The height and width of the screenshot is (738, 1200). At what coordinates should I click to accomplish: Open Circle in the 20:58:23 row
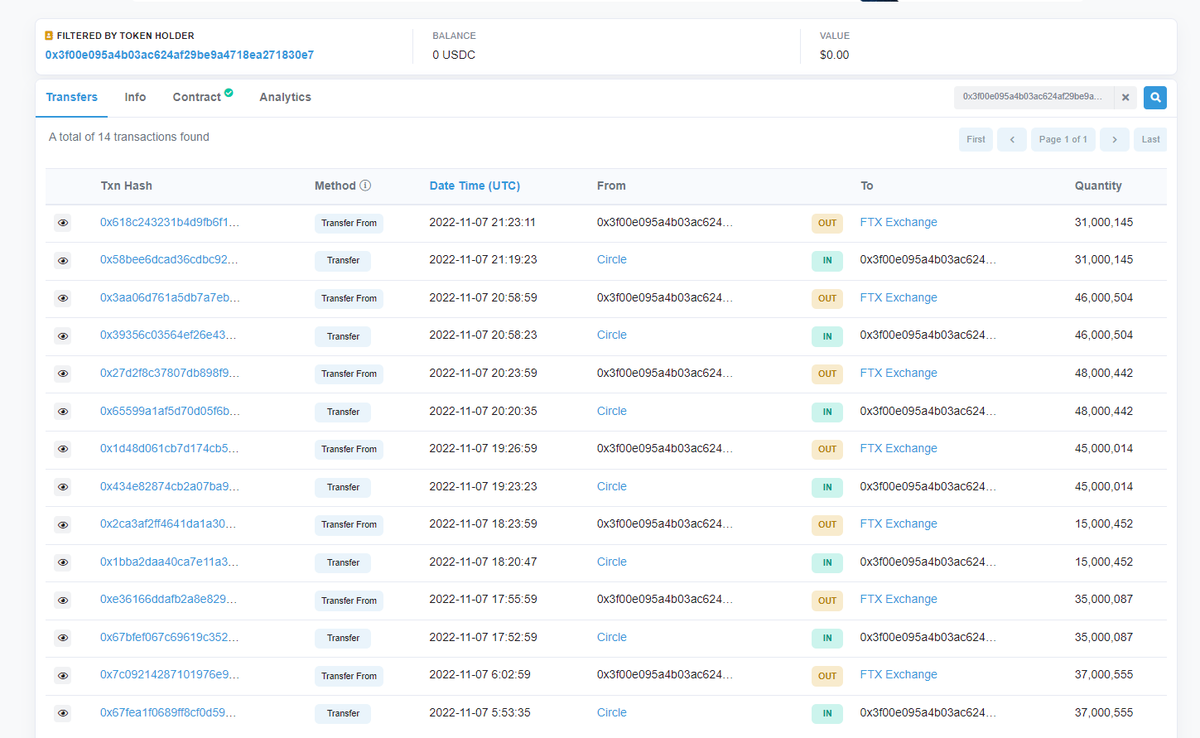[612, 335]
